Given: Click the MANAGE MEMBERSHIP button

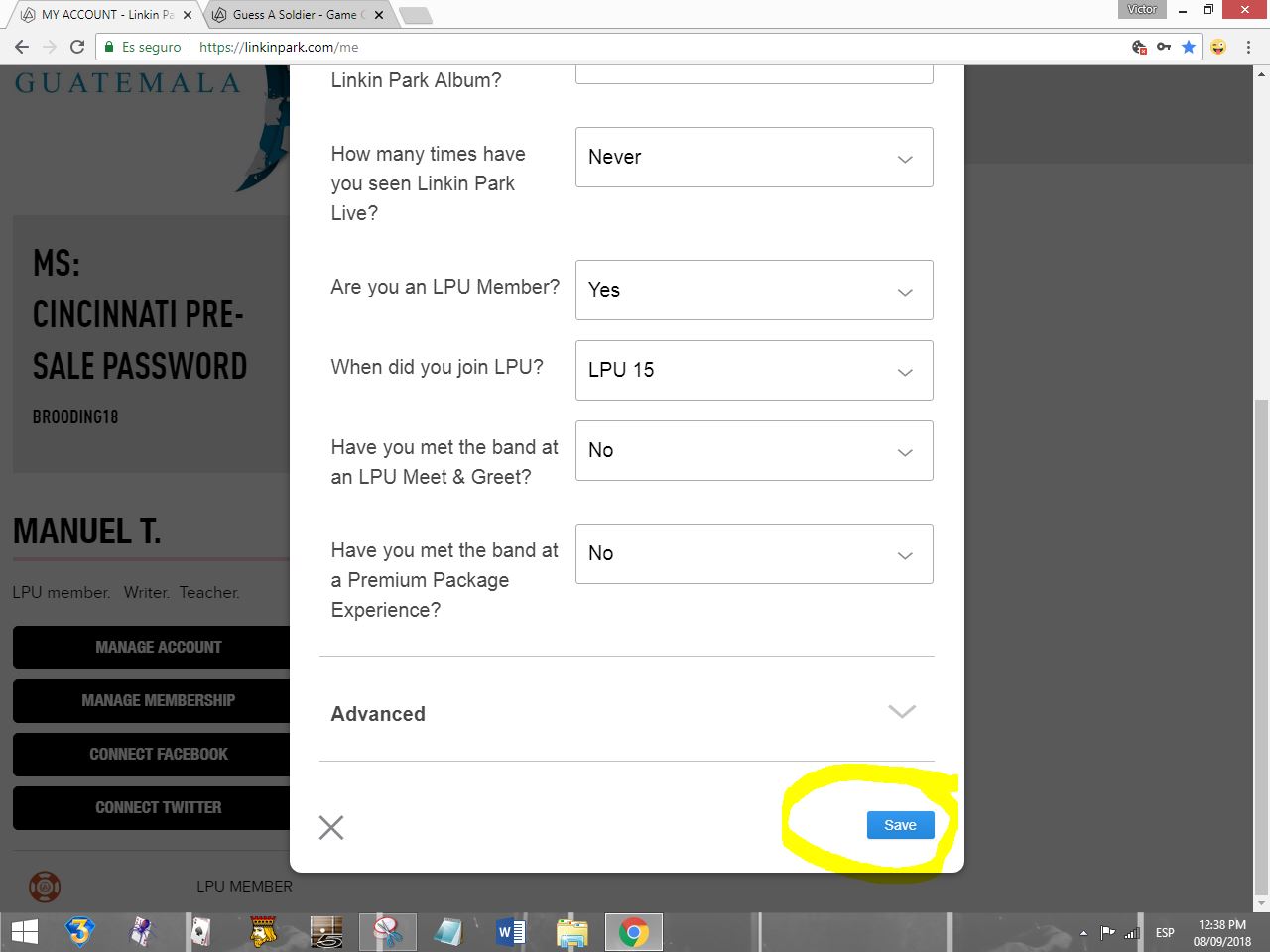Looking at the screenshot, I should 152,701.
